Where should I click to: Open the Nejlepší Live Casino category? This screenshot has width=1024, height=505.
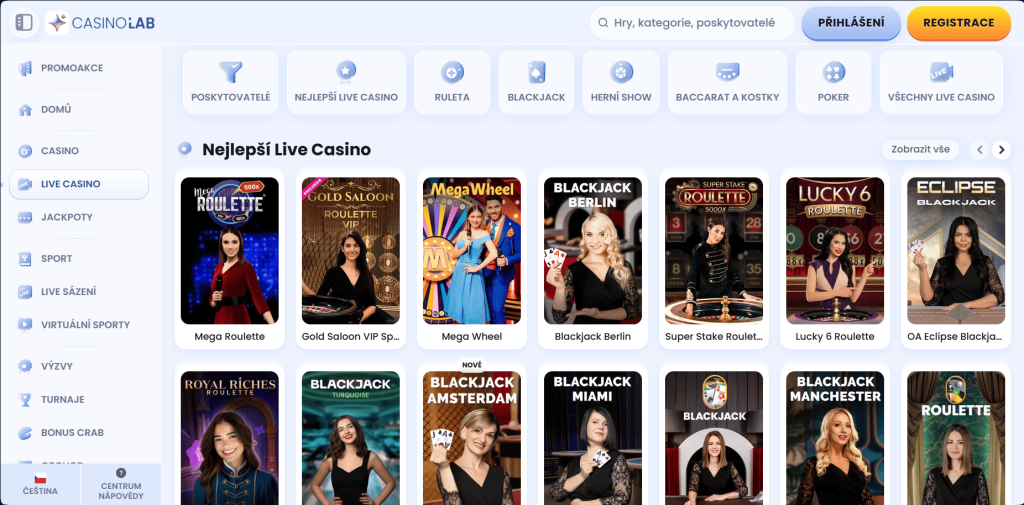pos(346,82)
